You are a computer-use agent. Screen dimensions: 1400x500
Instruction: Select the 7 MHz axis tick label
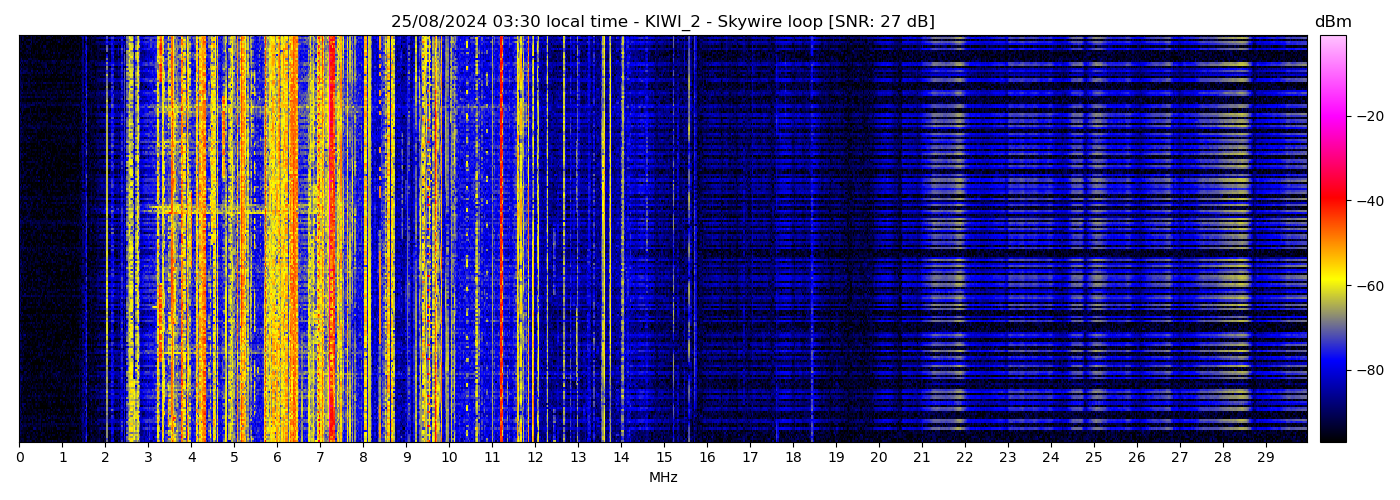pyautogui.click(x=320, y=457)
